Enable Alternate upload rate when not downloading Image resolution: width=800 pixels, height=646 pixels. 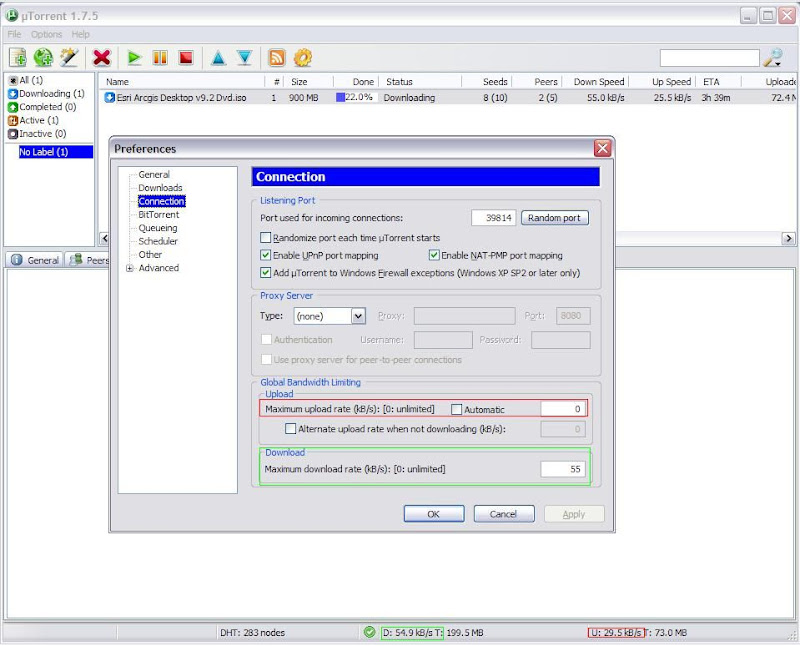point(290,429)
